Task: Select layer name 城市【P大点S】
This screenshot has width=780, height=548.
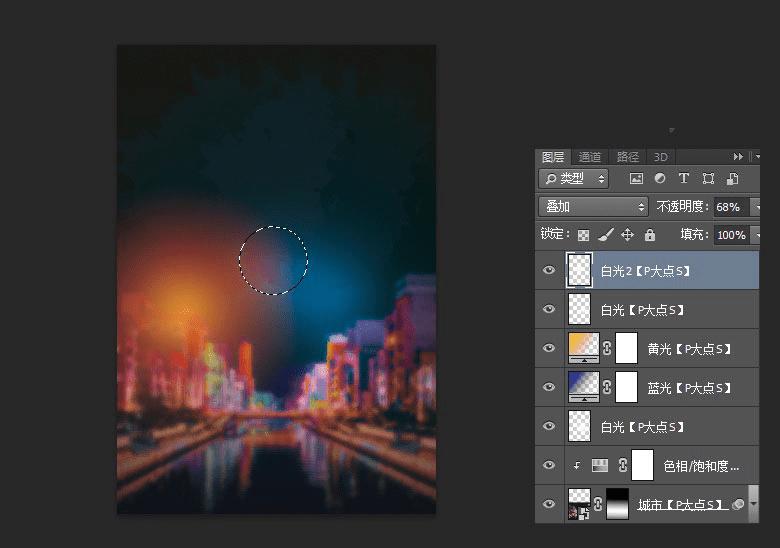Action: pyautogui.click(x=680, y=504)
